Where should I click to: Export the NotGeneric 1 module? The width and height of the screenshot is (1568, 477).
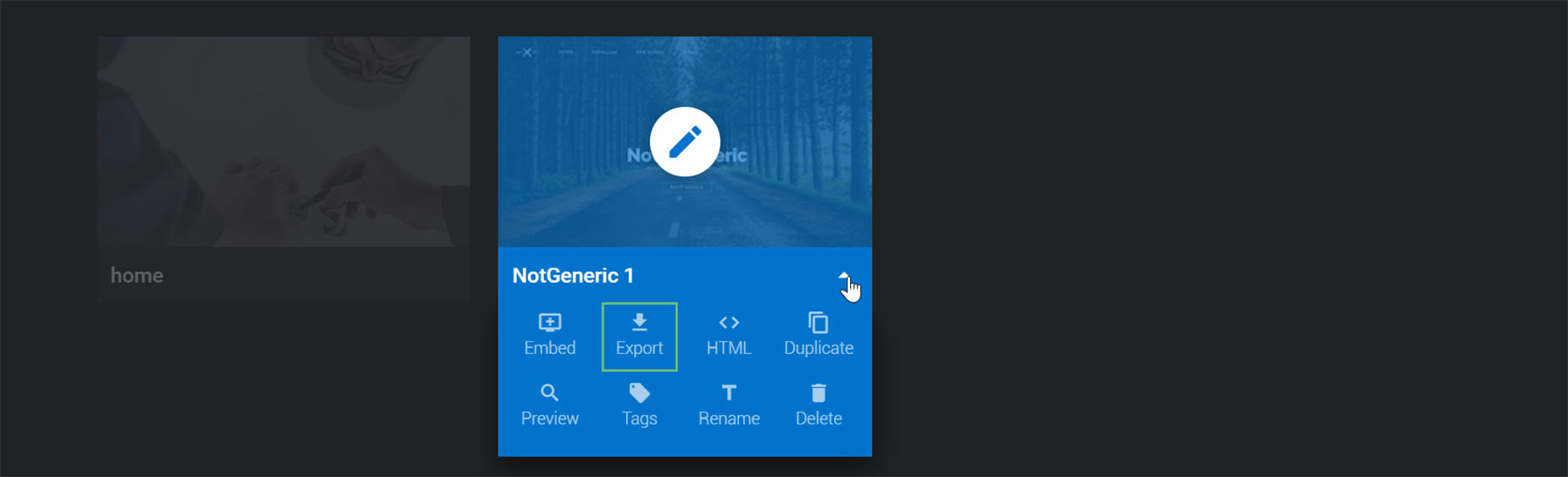point(639,336)
